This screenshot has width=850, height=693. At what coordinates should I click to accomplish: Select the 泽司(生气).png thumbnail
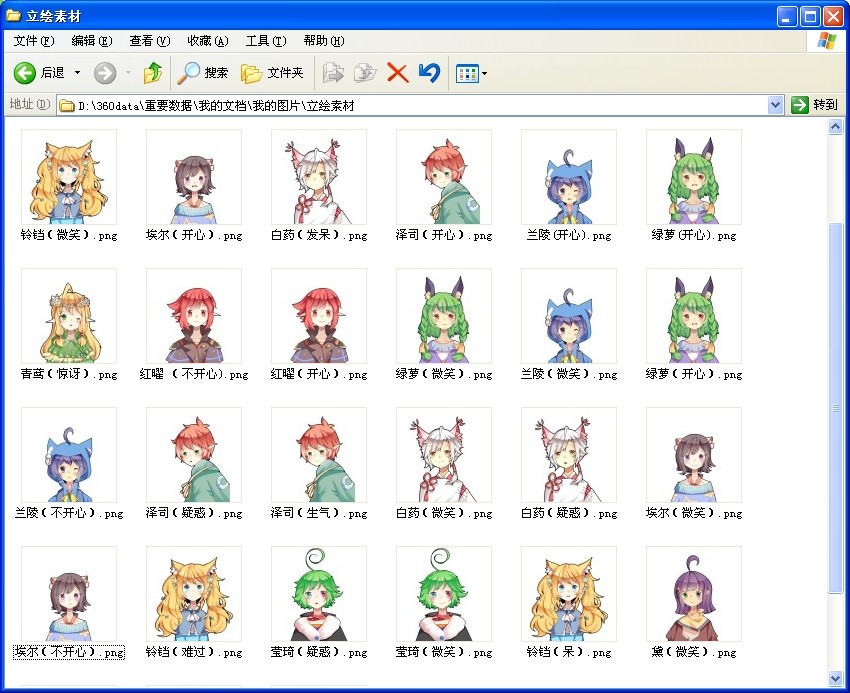pos(319,454)
